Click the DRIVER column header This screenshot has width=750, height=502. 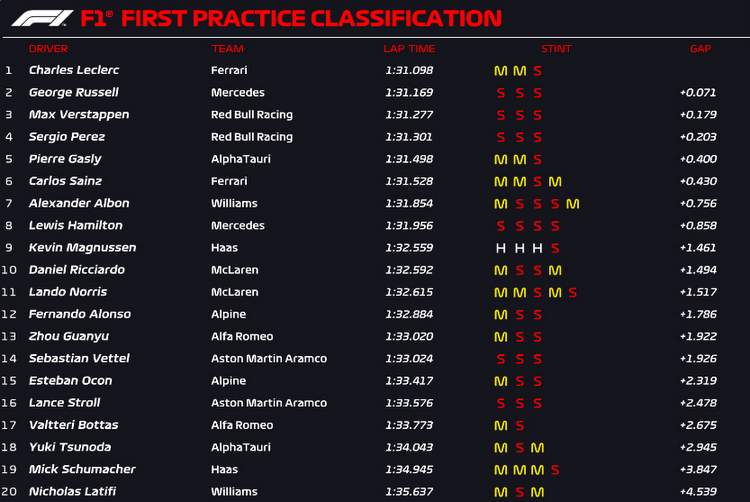click(48, 49)
